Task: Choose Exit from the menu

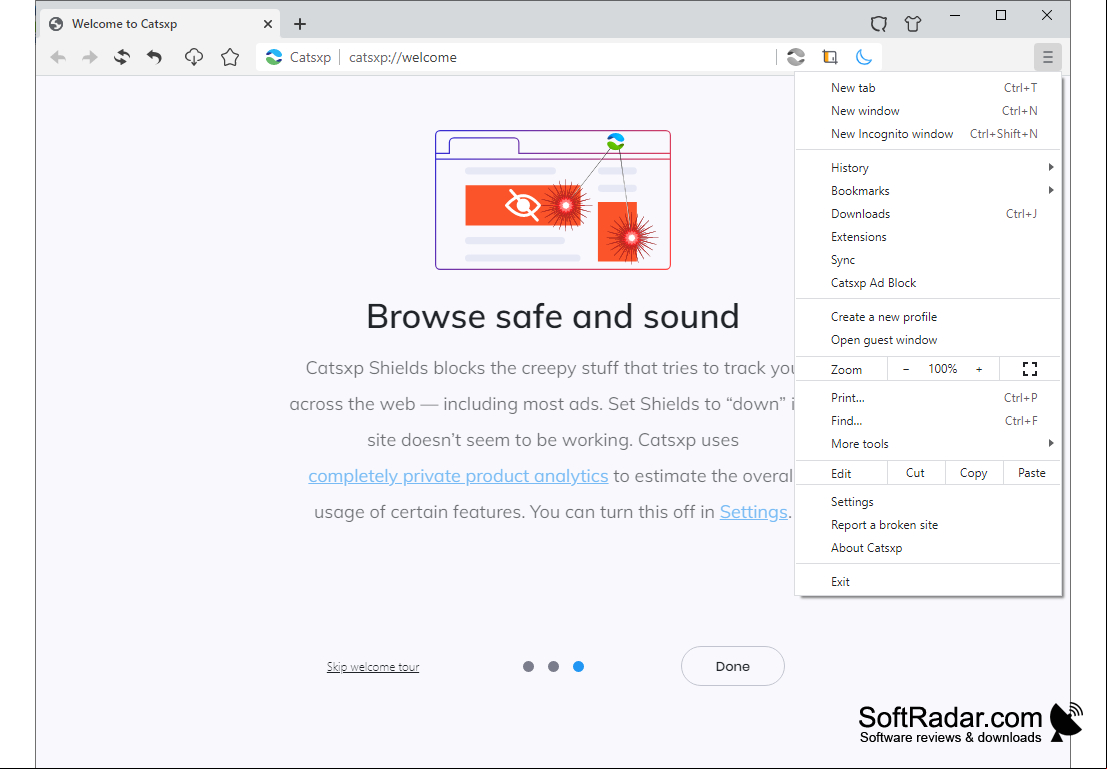Action: (928, 582)
